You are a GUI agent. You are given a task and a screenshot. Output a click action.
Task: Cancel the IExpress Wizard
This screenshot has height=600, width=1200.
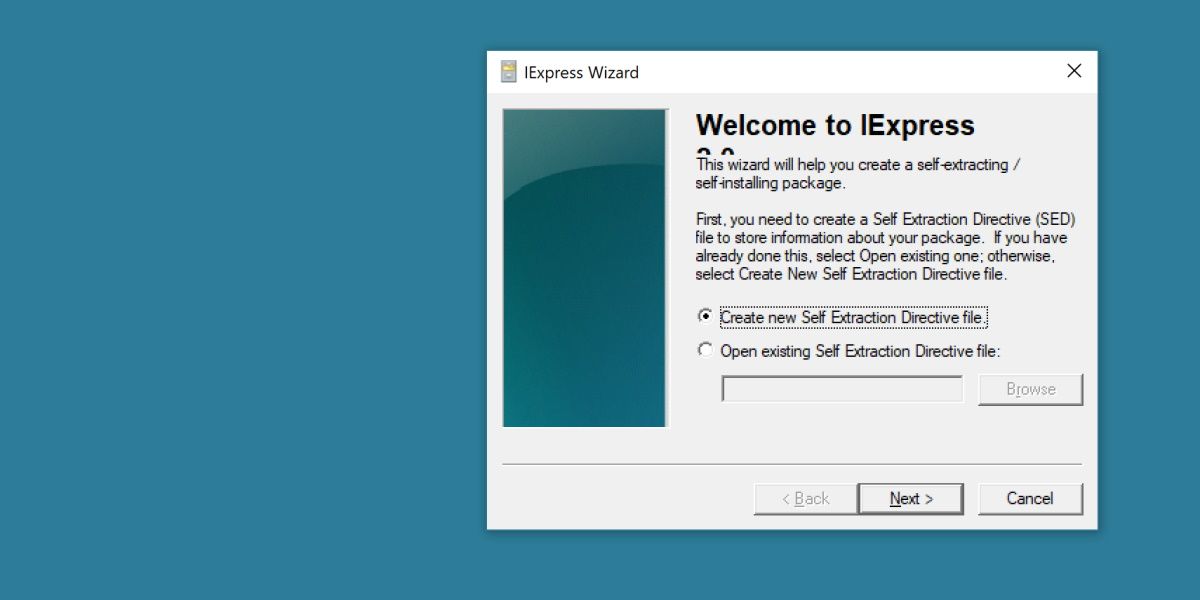point(1030,498)
